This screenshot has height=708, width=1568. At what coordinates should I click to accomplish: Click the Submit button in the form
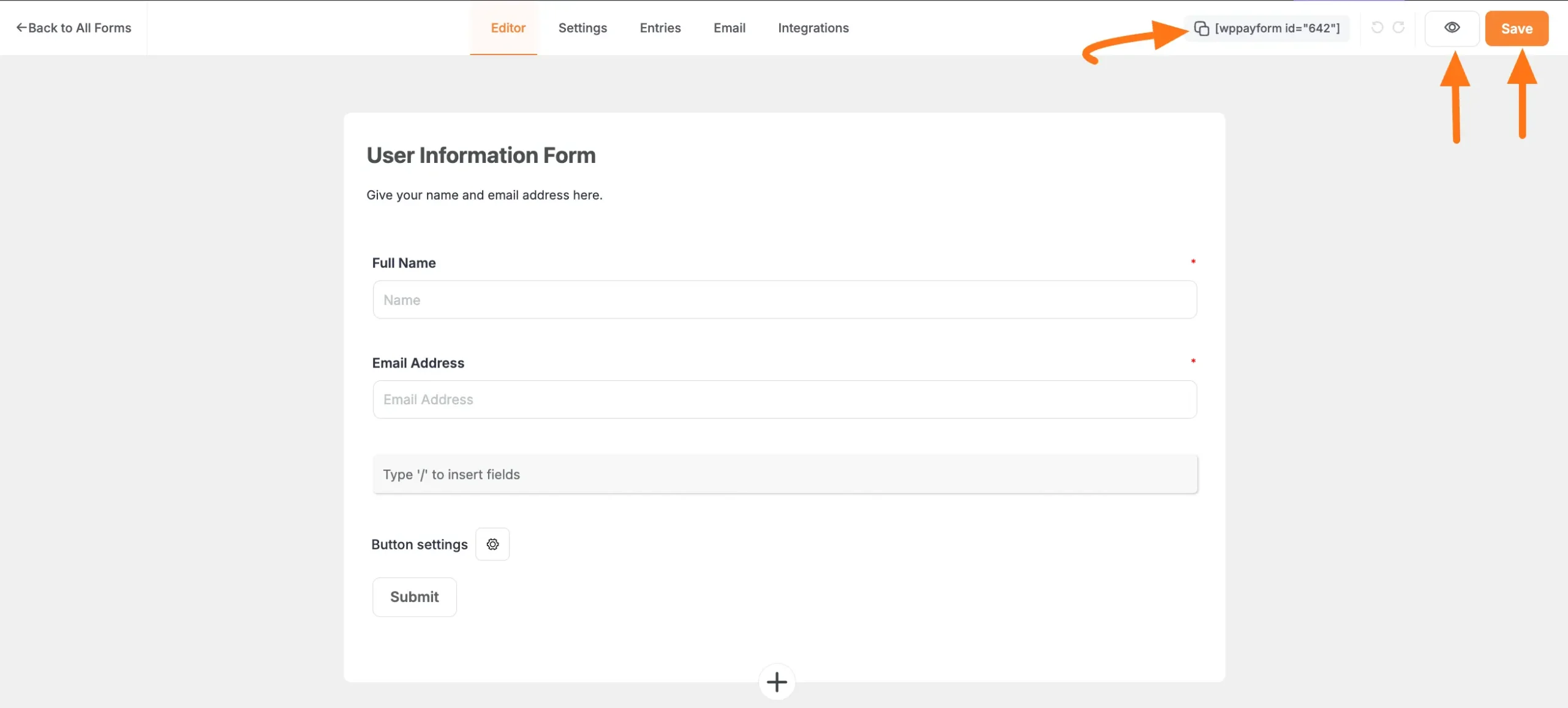(415, 597)
